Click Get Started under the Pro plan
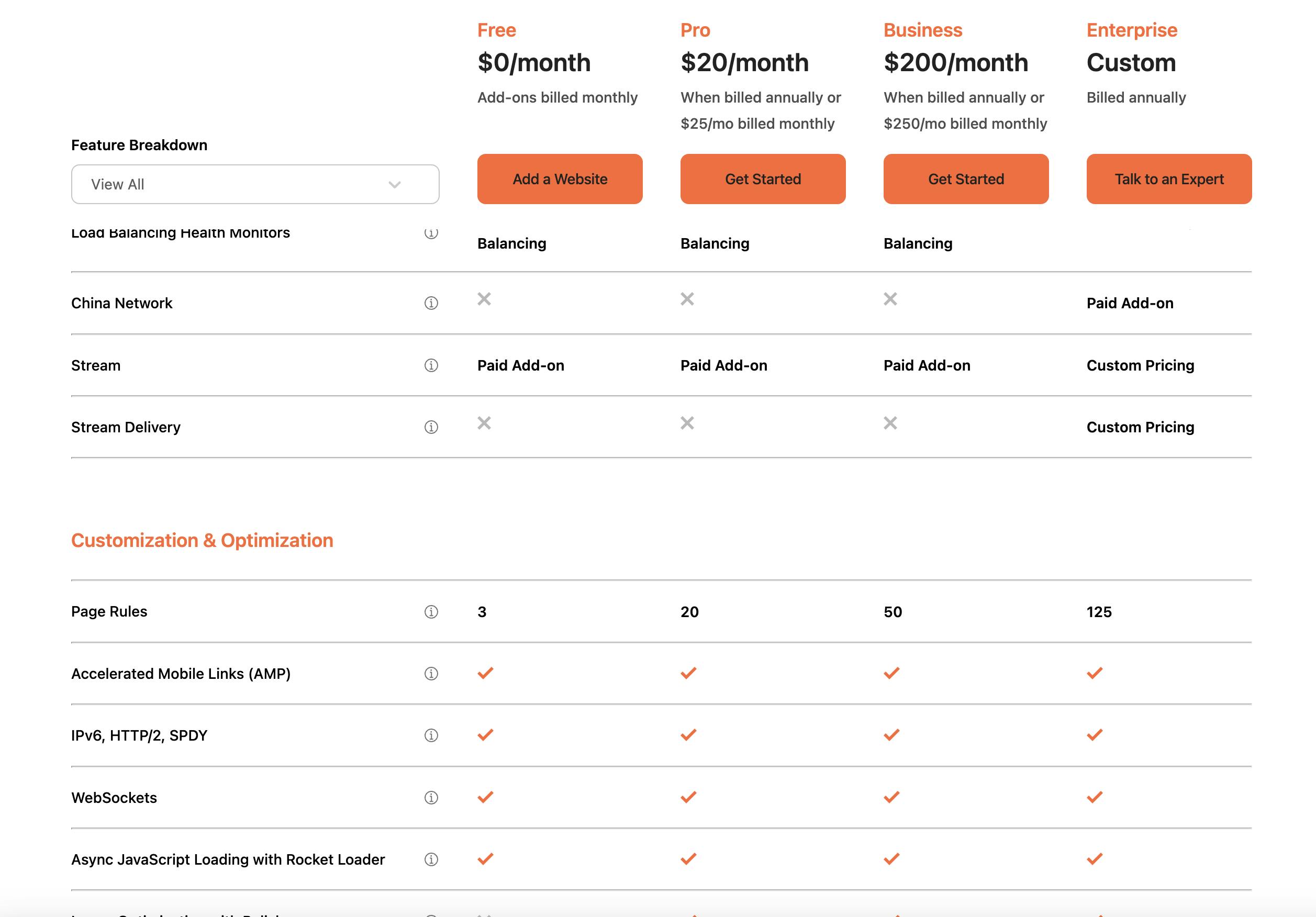 [x=762, y=179]
